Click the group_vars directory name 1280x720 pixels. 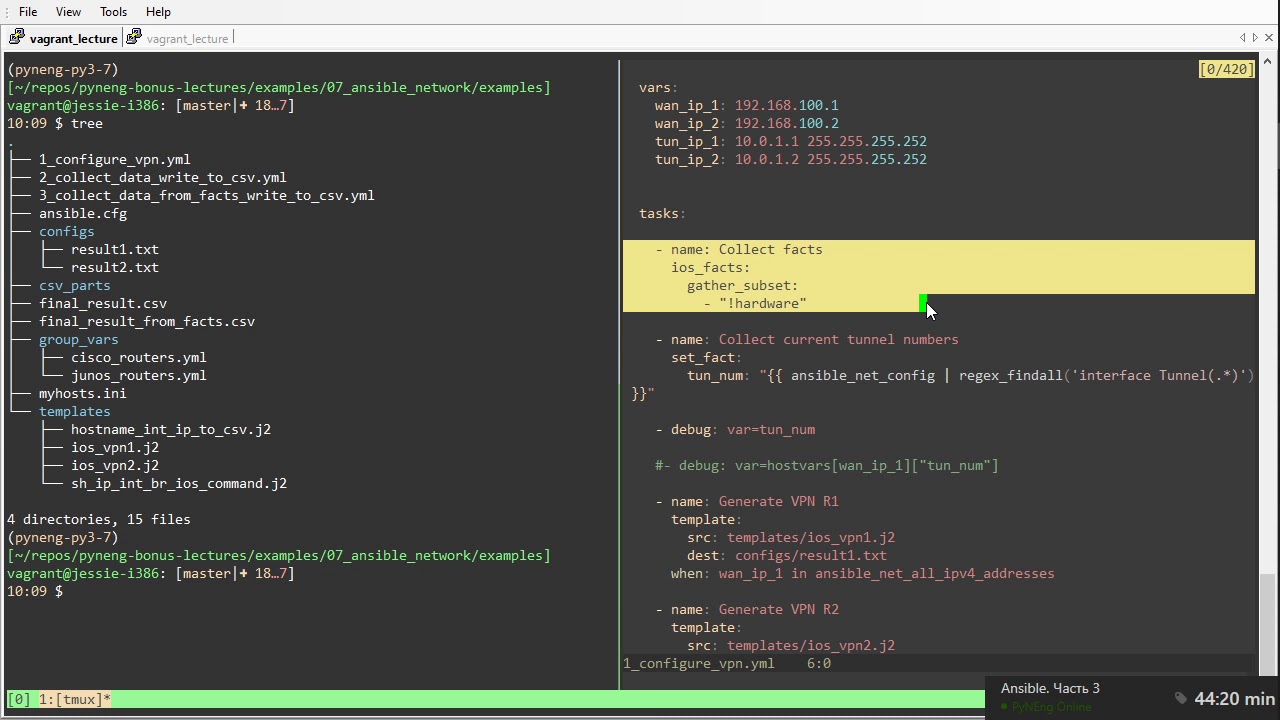pos(79,339)
